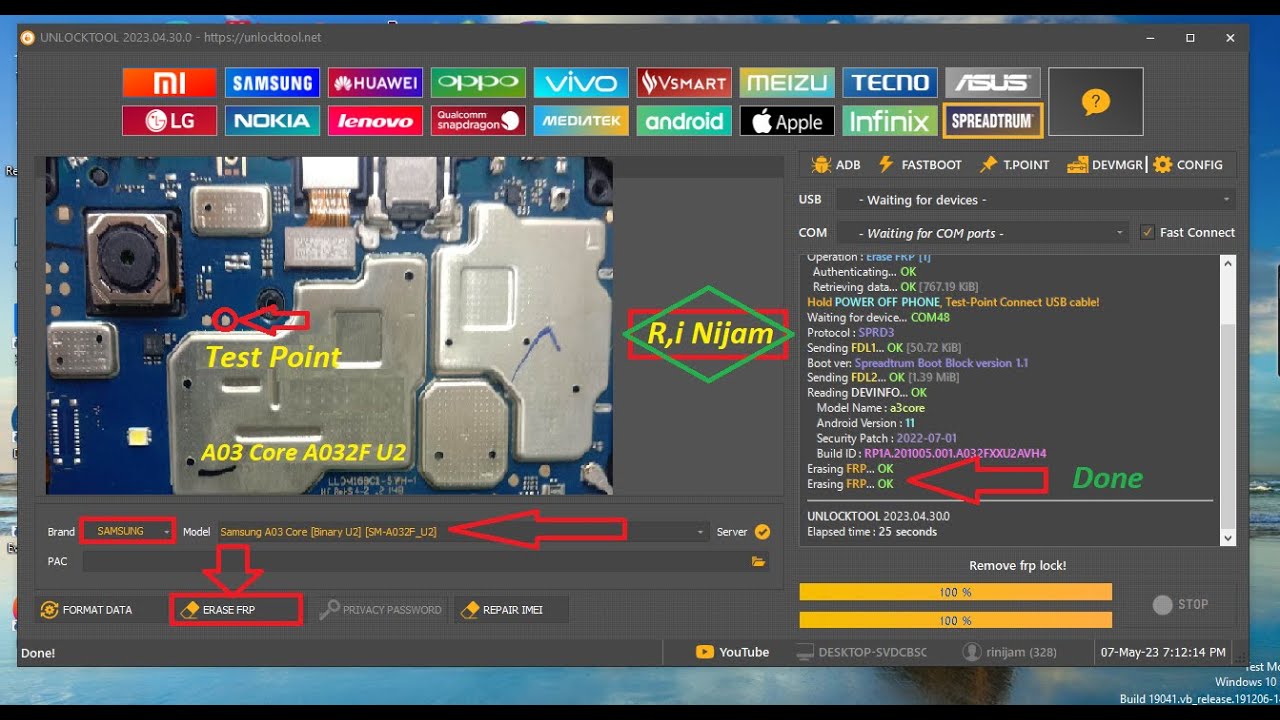Click the PRIVACY PASSWORD button
This screenshot has width=1280, height=720.
point(381,609)
